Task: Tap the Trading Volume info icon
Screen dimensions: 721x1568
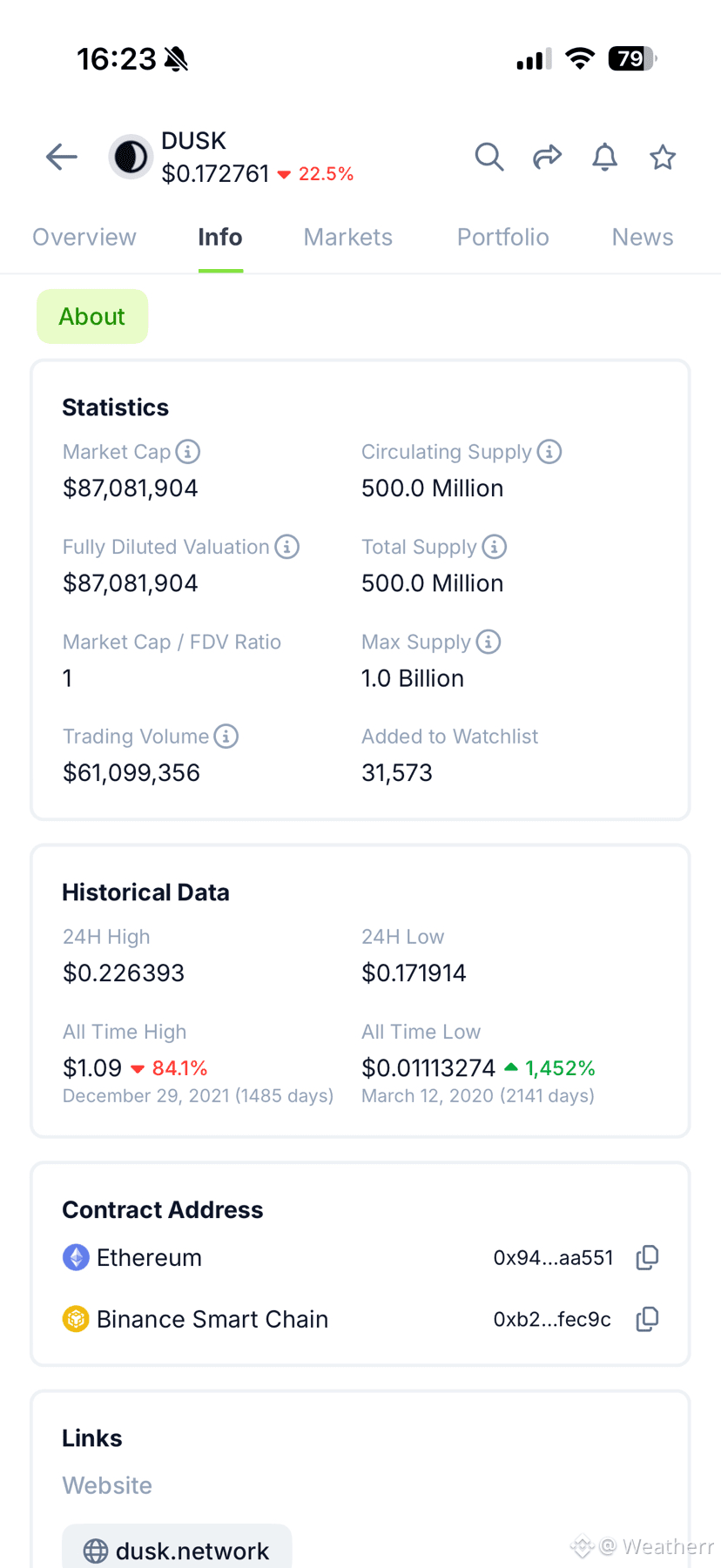Action: (226, 737)
